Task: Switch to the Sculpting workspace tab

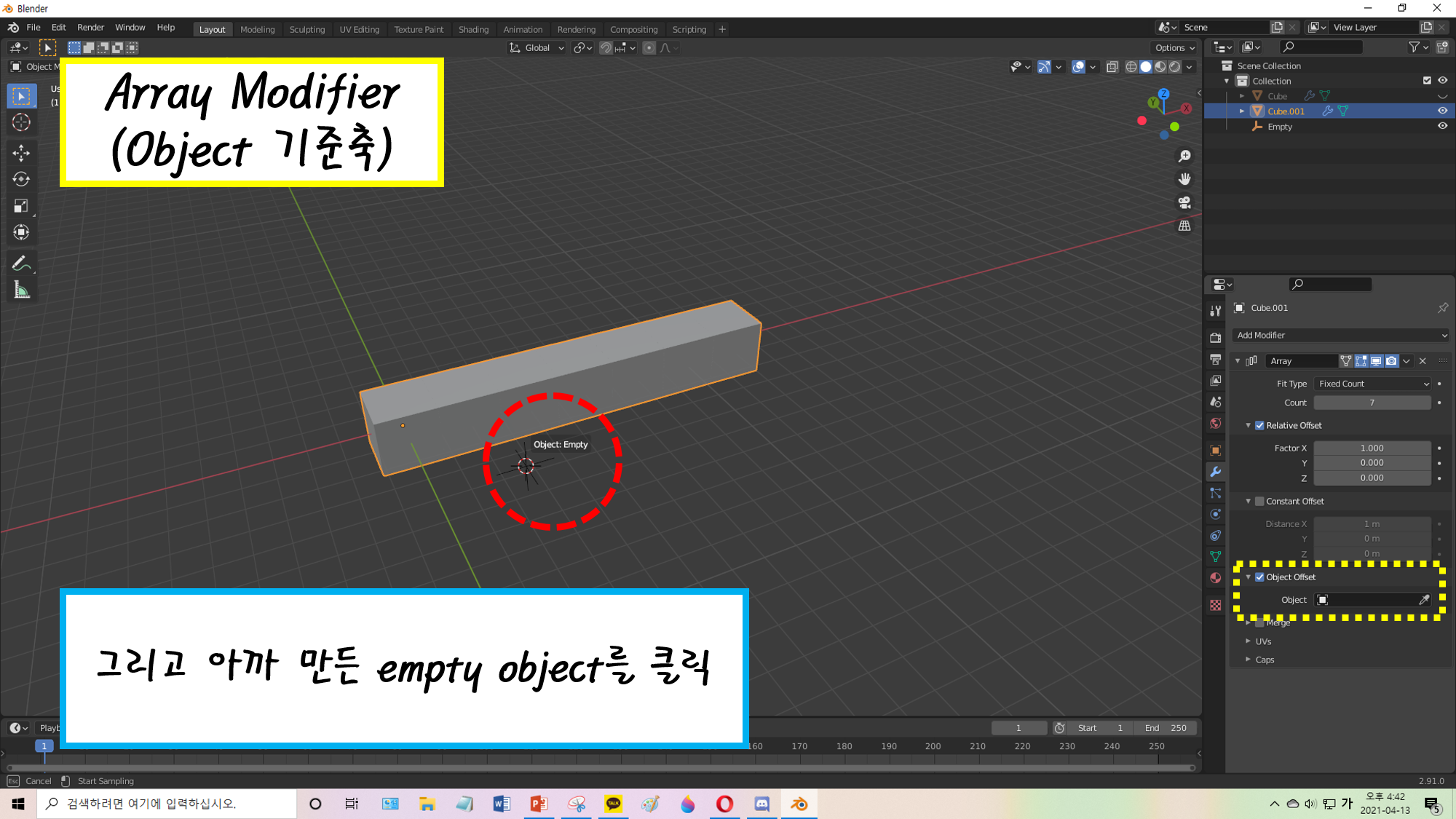Action: (306, 30)
